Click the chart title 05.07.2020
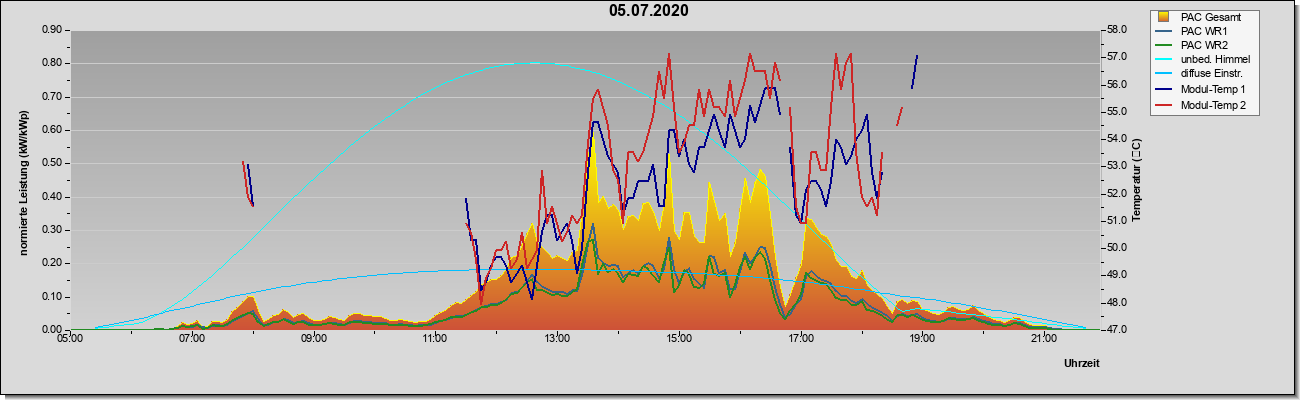The width and height of the screenshot is (1300, 400). point(648,11)
